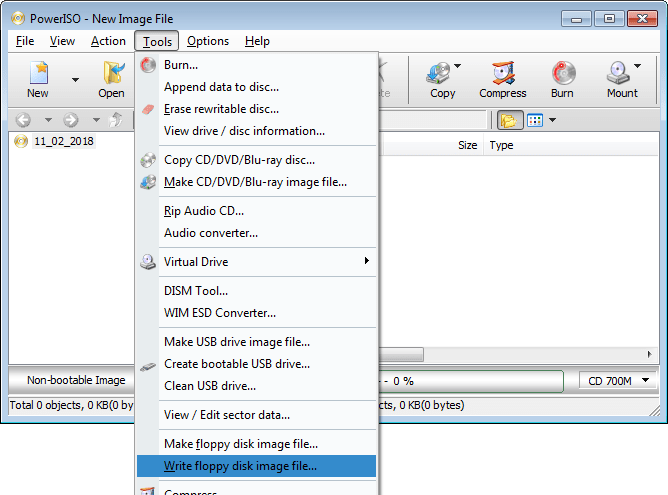The height and width of the screenshot is (495, 668).
Task: Choose Erase rewritable disc...
Action: click(x=256, y=109)
